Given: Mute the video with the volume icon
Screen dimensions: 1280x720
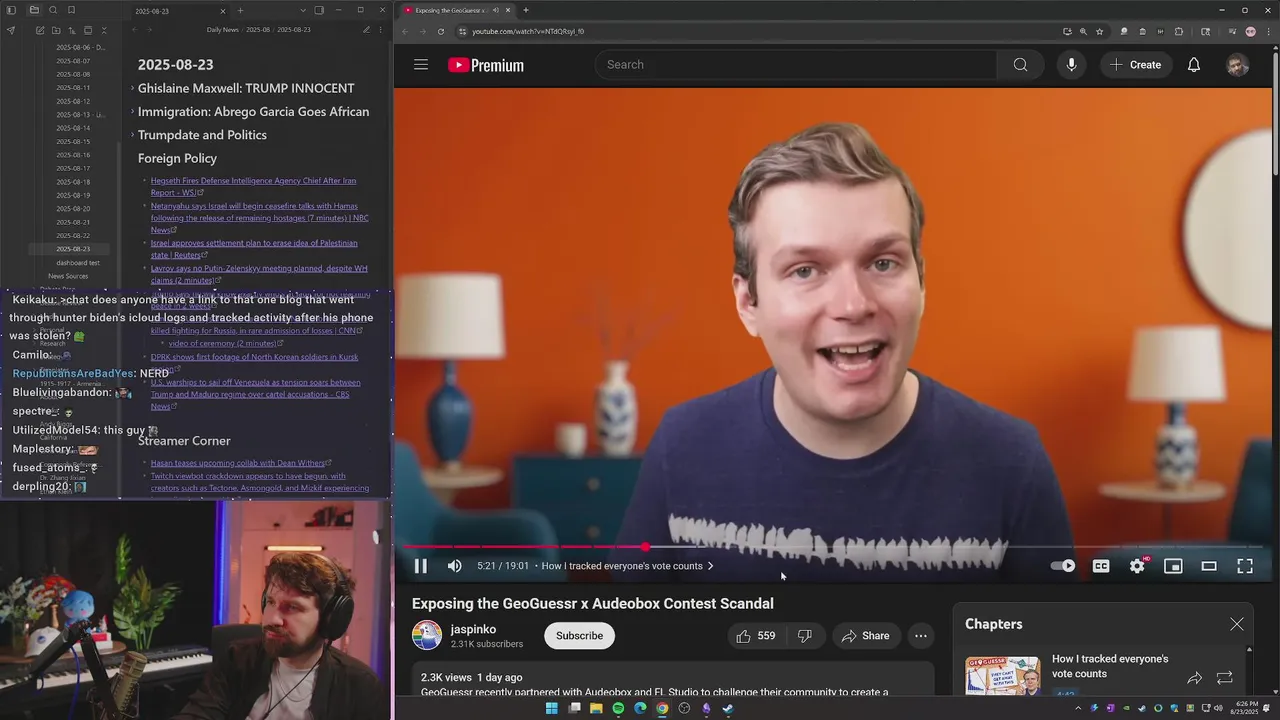Looking at the screenshot, I should (455, 566).
